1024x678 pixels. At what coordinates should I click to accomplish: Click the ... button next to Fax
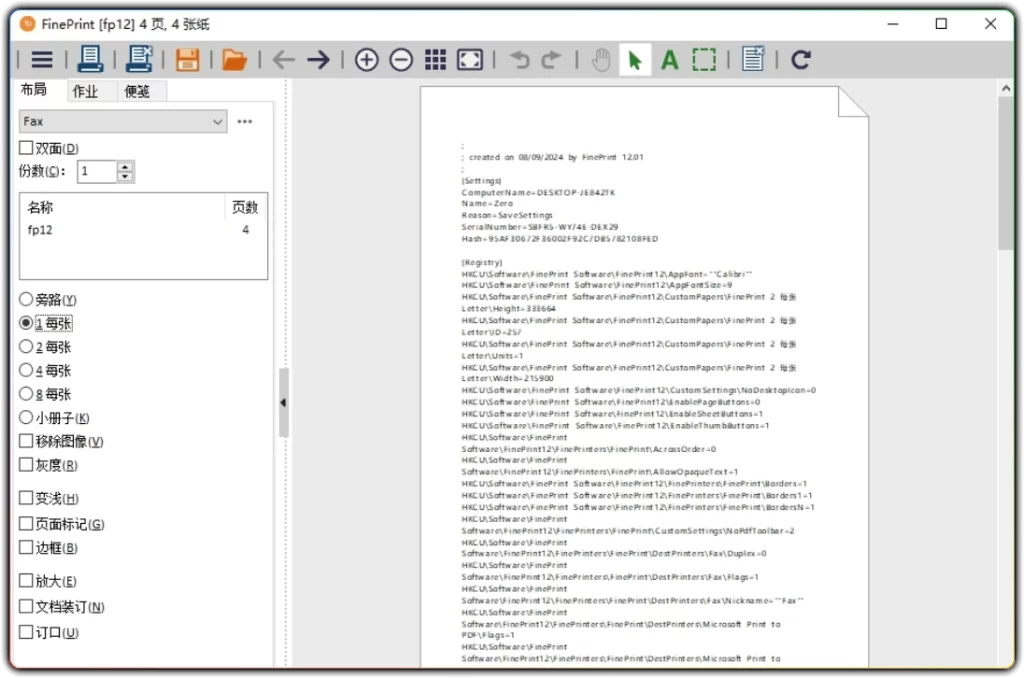pyautogui.click(x=245, y=120)
